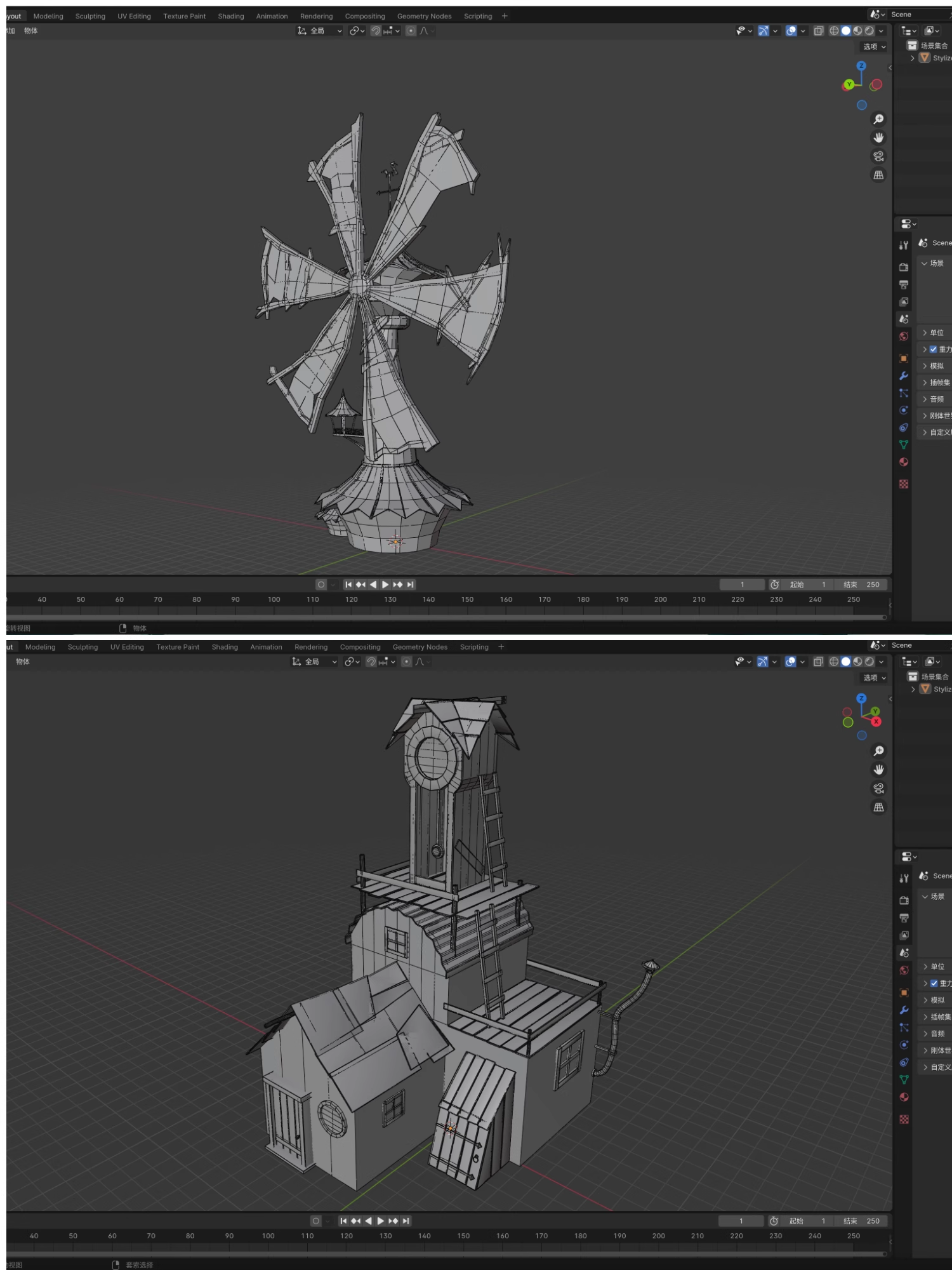Select material preview shading in top viewport
Screen dimensions: 952x1270
[857, 30]
